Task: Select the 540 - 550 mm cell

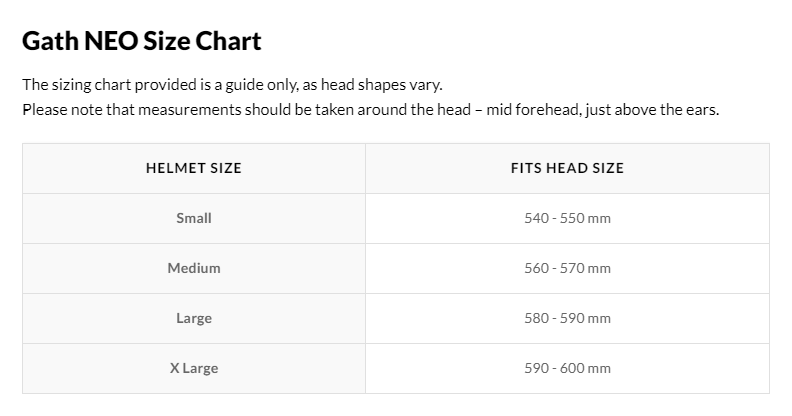Action: [567, 218]
